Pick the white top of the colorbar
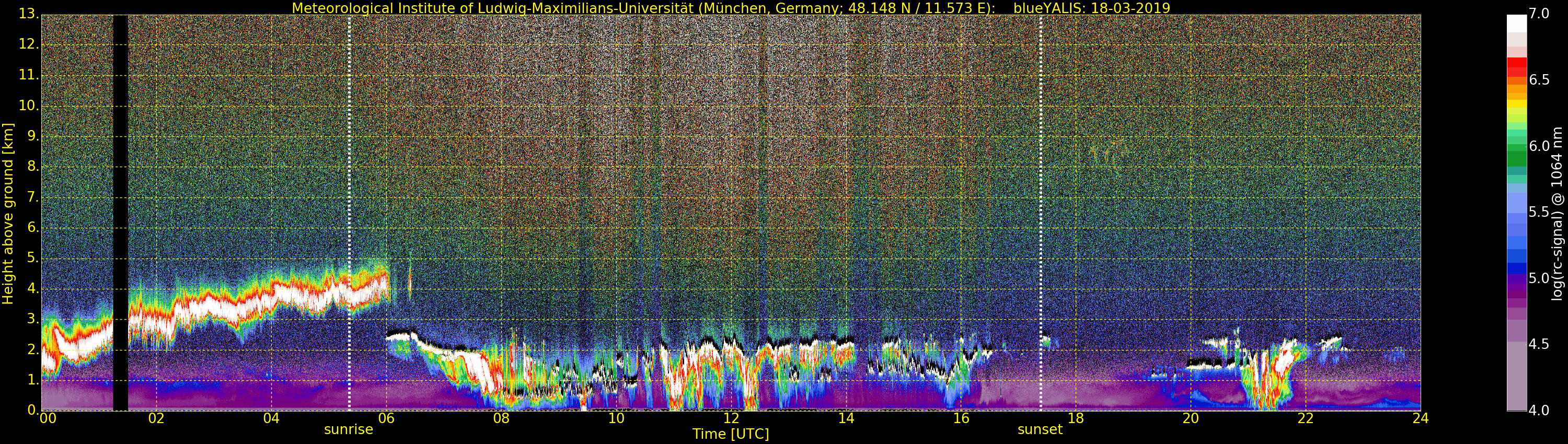This screenshot has height=444, width=1568. coord(1516,23)
